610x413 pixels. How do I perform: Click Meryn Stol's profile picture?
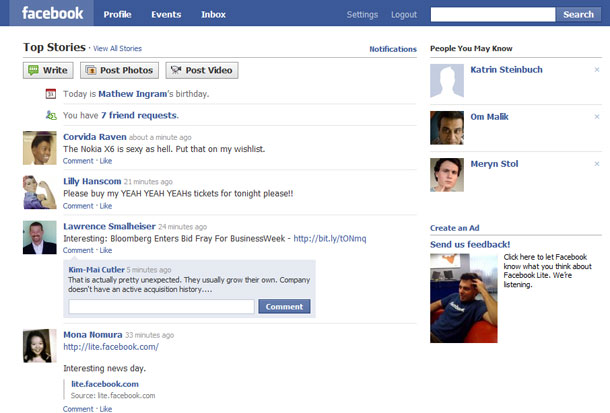point(447,175)
